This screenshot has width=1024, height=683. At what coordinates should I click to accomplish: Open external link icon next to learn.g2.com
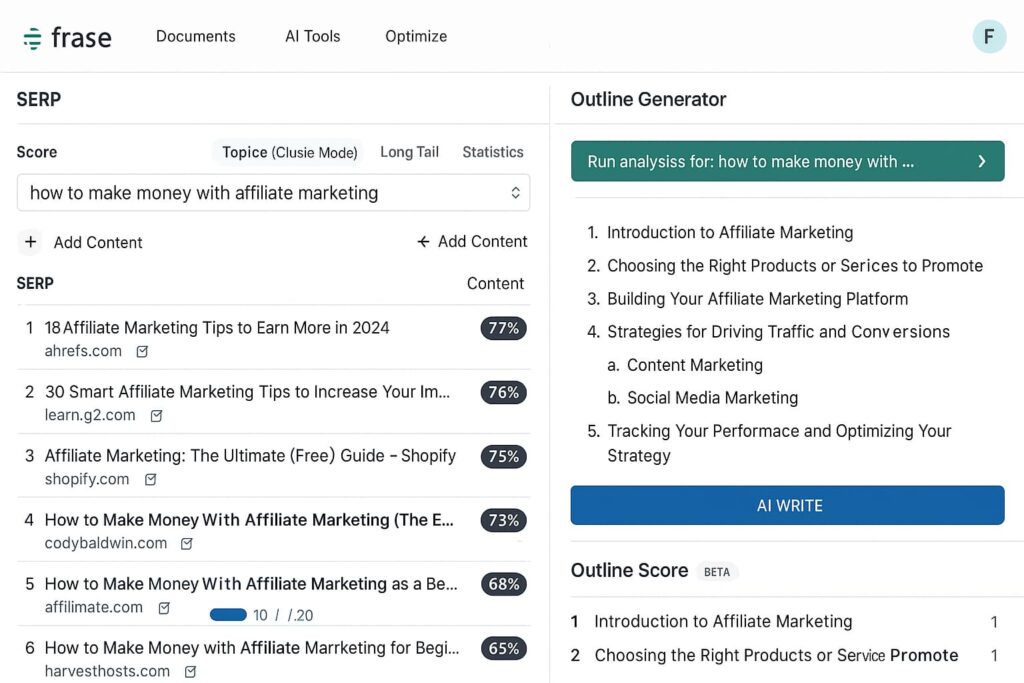click(156, 415)
